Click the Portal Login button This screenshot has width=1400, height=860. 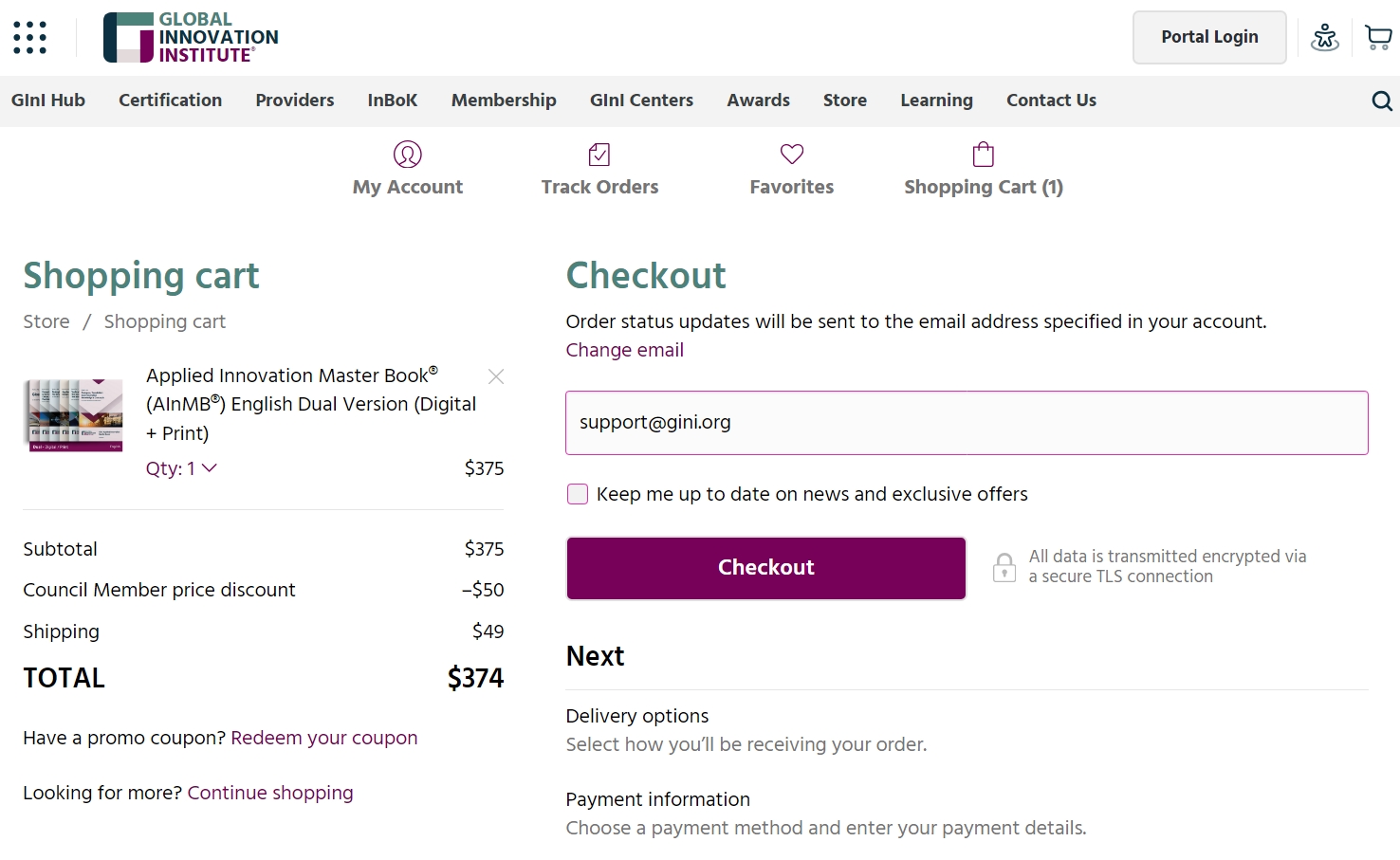(1210, 37)
